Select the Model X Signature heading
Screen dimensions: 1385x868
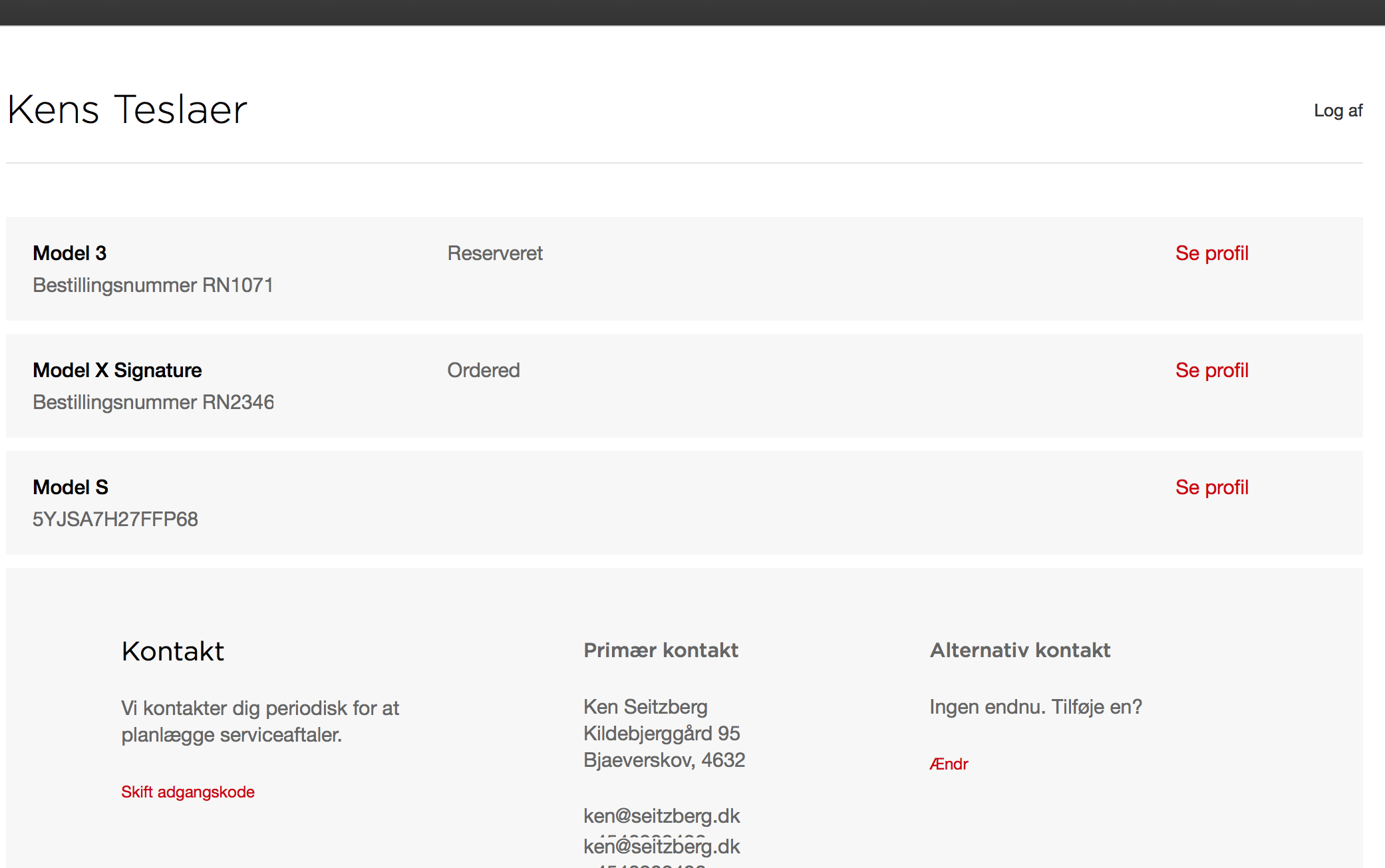click(x=117, y=370)
